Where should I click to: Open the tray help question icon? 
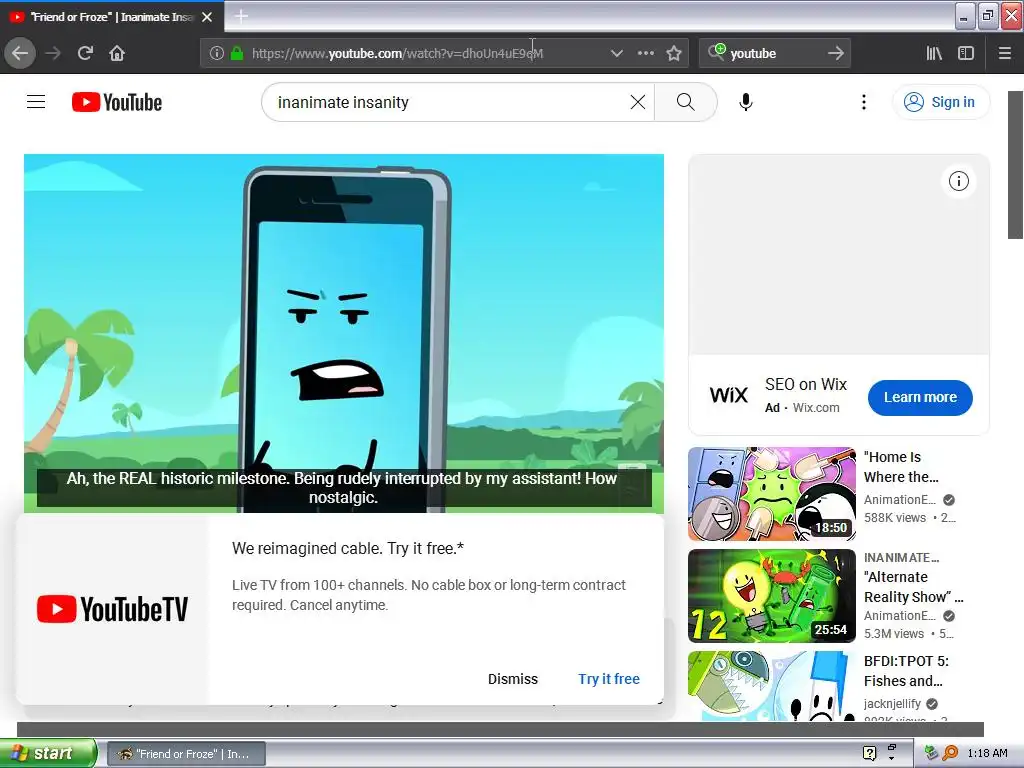(869, 753)
